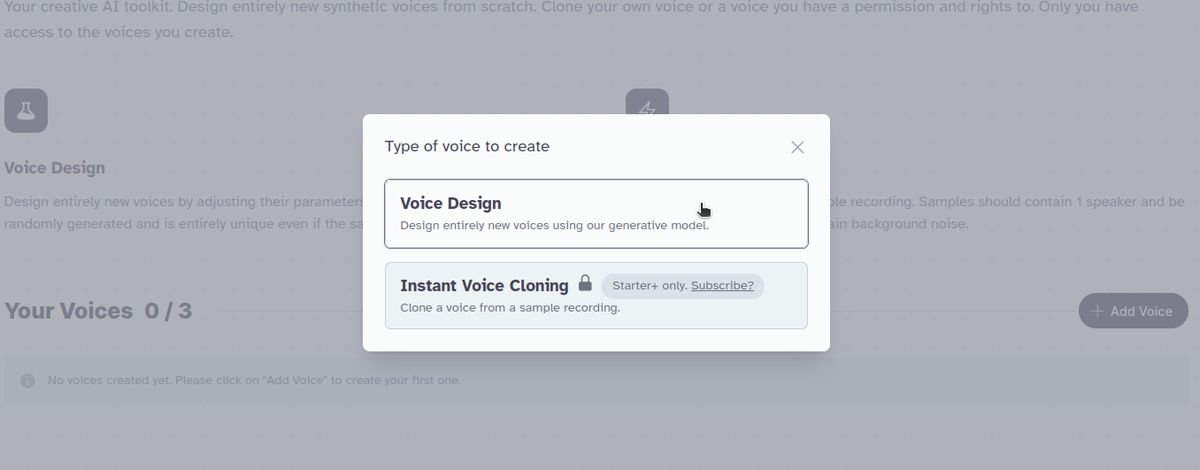Click the bold "Voice Design" title in the dialog
The height and width of the screenshot is (470, 1200).
451,203
